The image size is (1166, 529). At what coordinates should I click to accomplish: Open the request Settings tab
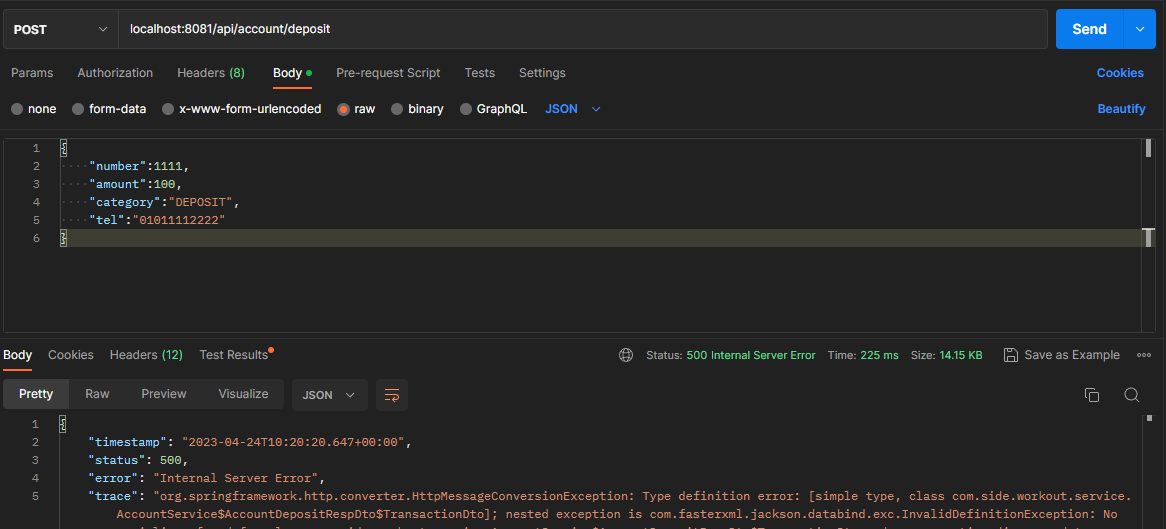[x=542, y=73]
